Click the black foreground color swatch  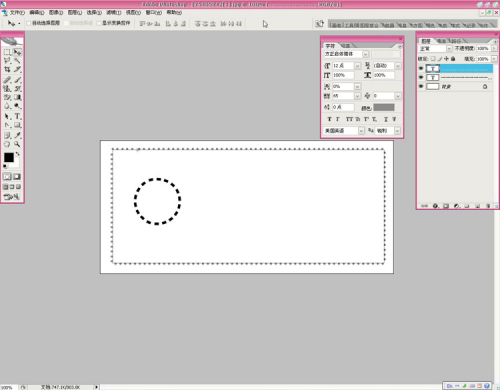pyautogui.click(x=9, y=157)
